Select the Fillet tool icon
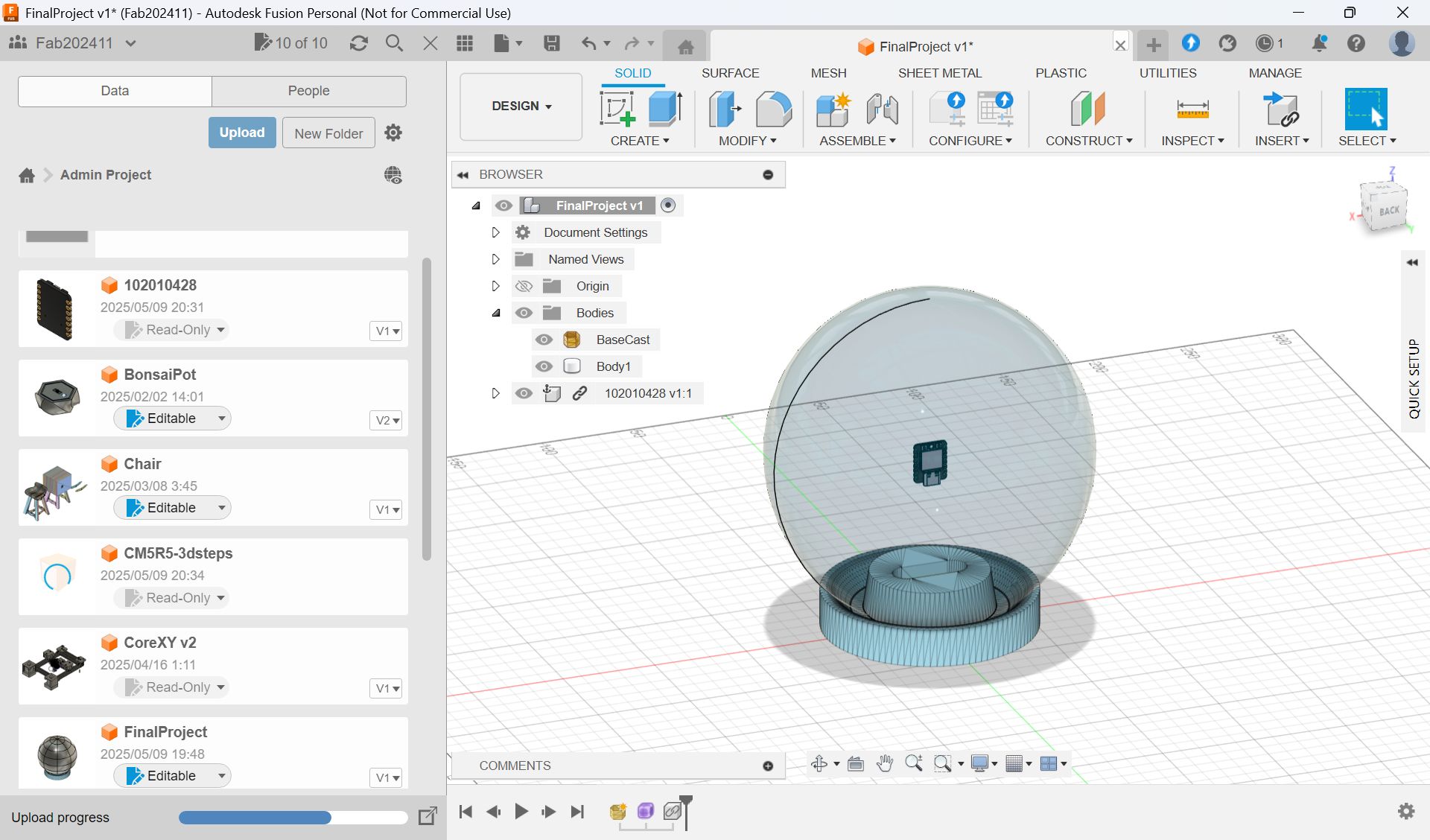This screenshot has width=1430, height=840. point(774,109)
